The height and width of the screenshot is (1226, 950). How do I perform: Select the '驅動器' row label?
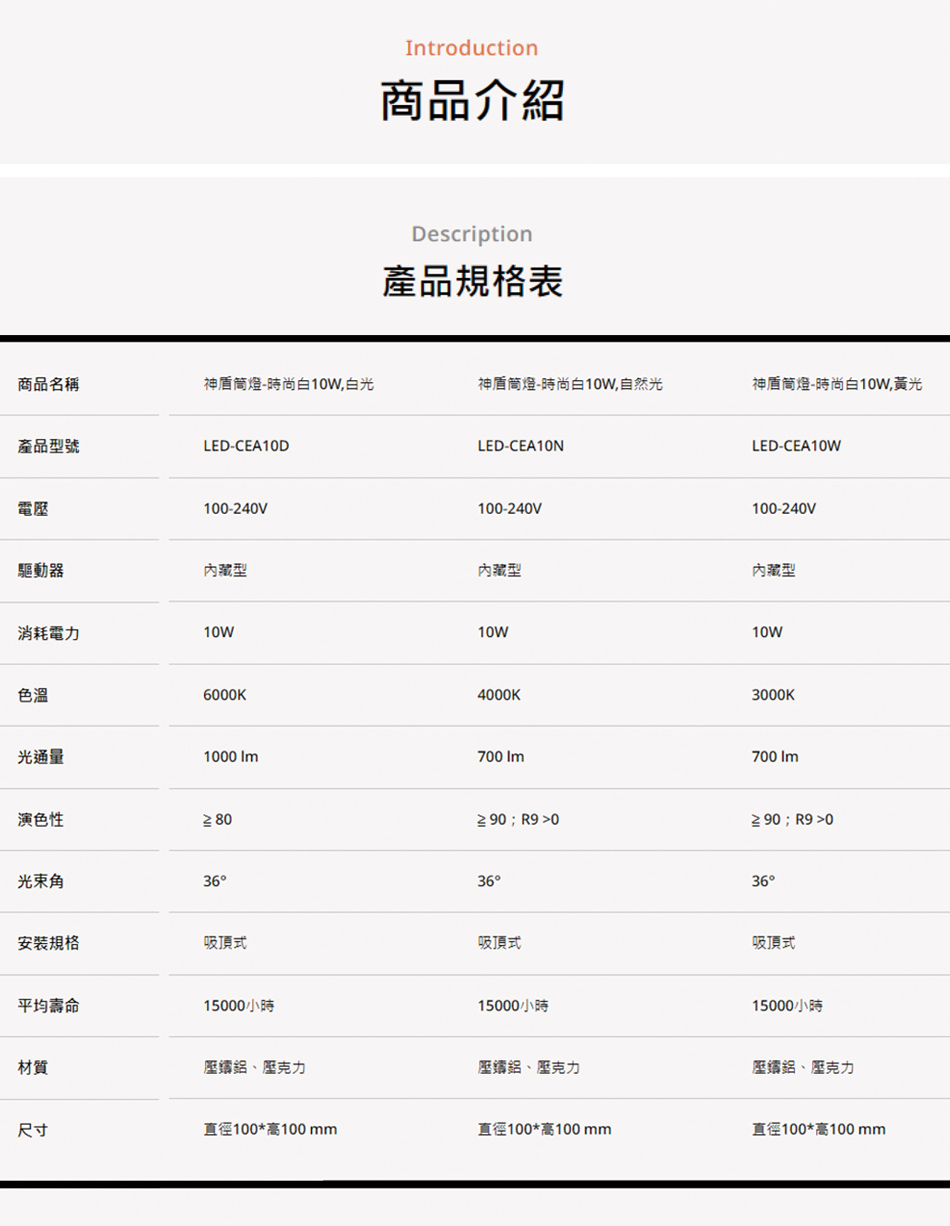[x=41, y=570]
